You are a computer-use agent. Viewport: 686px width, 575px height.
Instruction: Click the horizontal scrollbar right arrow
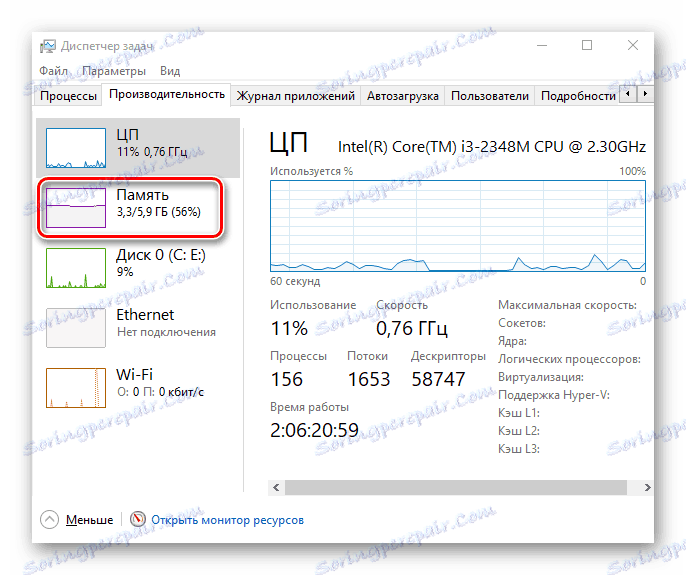tap(647, 487)
